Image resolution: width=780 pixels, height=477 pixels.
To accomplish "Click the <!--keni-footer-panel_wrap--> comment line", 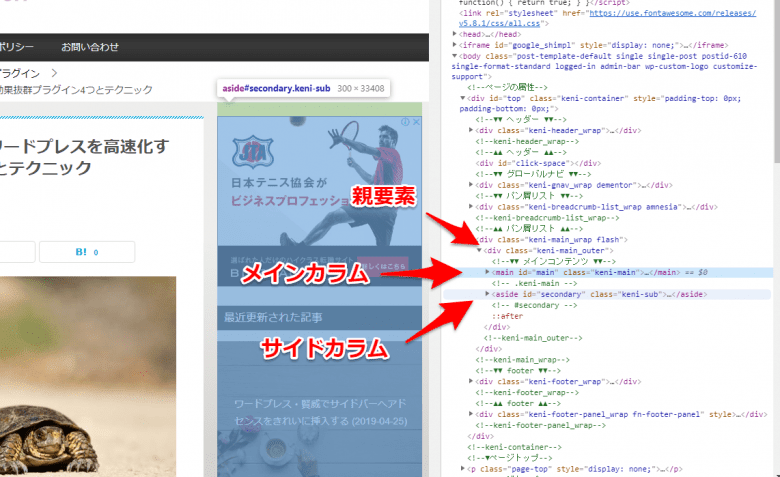I will pyautogui.click(x=540, y=425).
